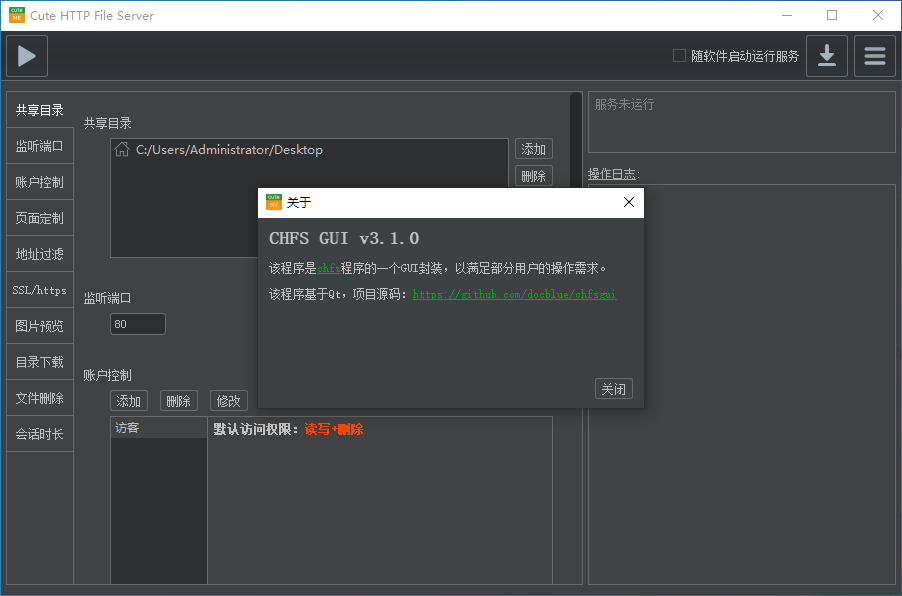The image size is (902, 596).
Task: Click the Cute HTTP File Server title icon
Action: point(17,15)
